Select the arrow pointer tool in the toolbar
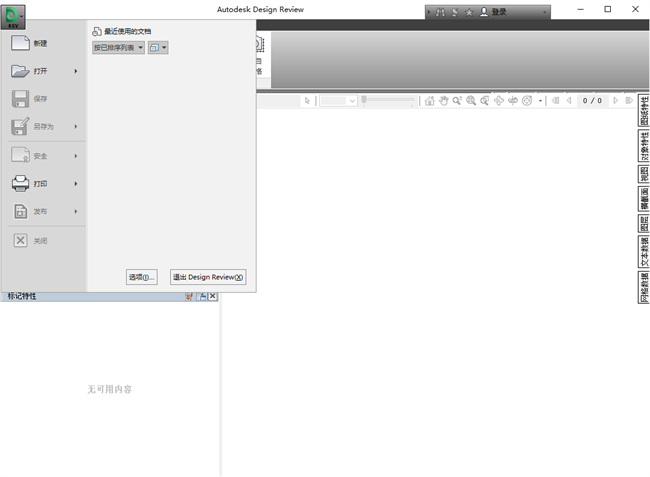 (307, 101)
